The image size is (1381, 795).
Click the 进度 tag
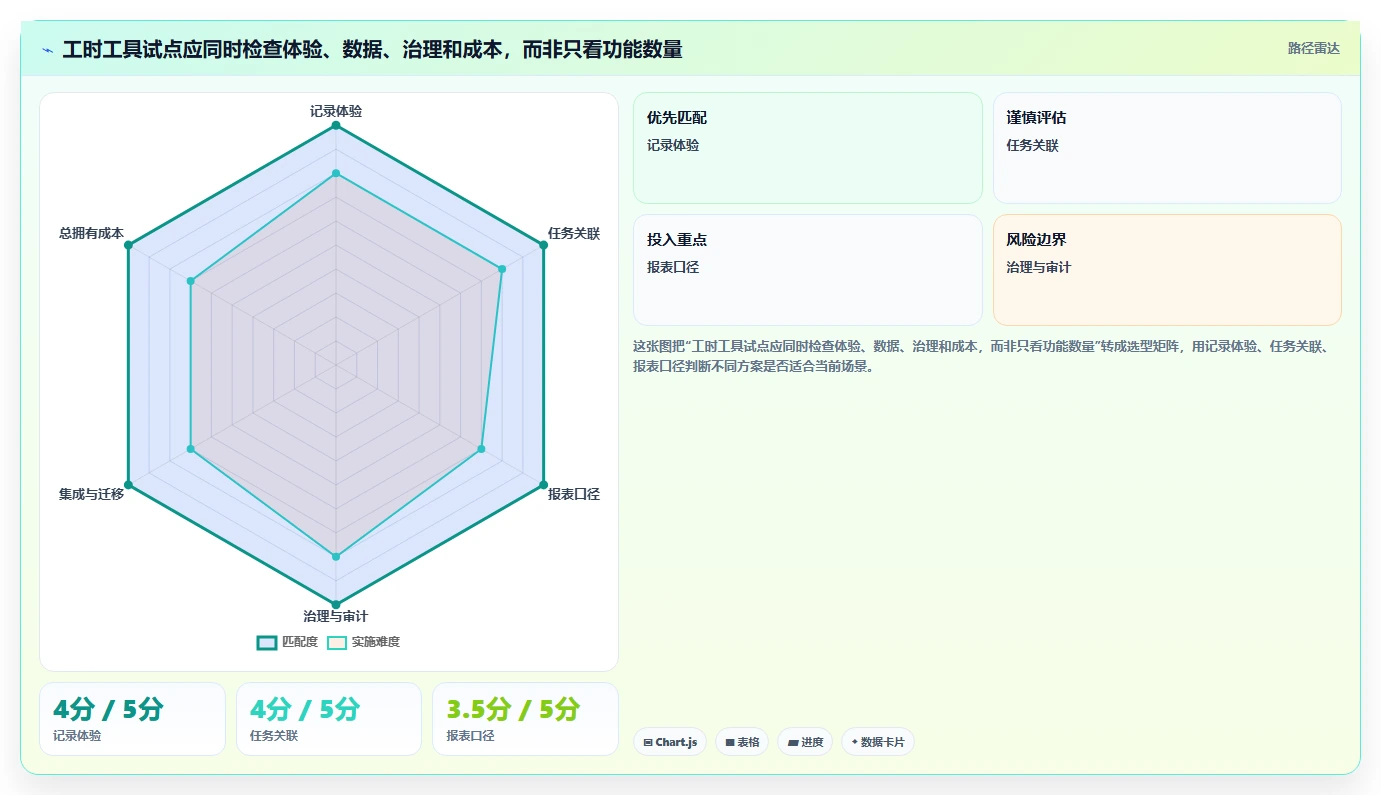(x=805, y=742)
